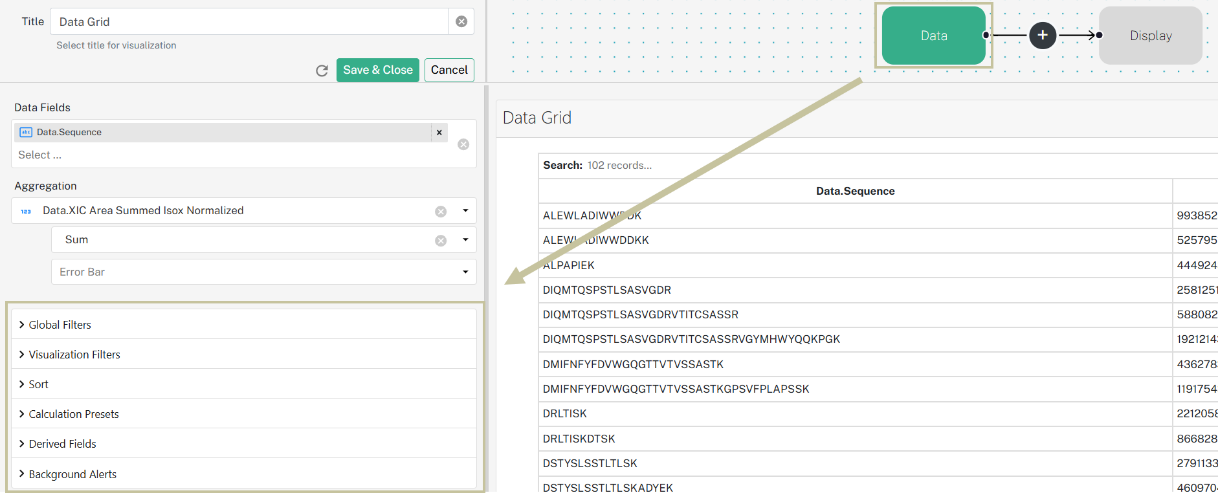Open the Aggregation field dropdown arrow

coord(465,211)
